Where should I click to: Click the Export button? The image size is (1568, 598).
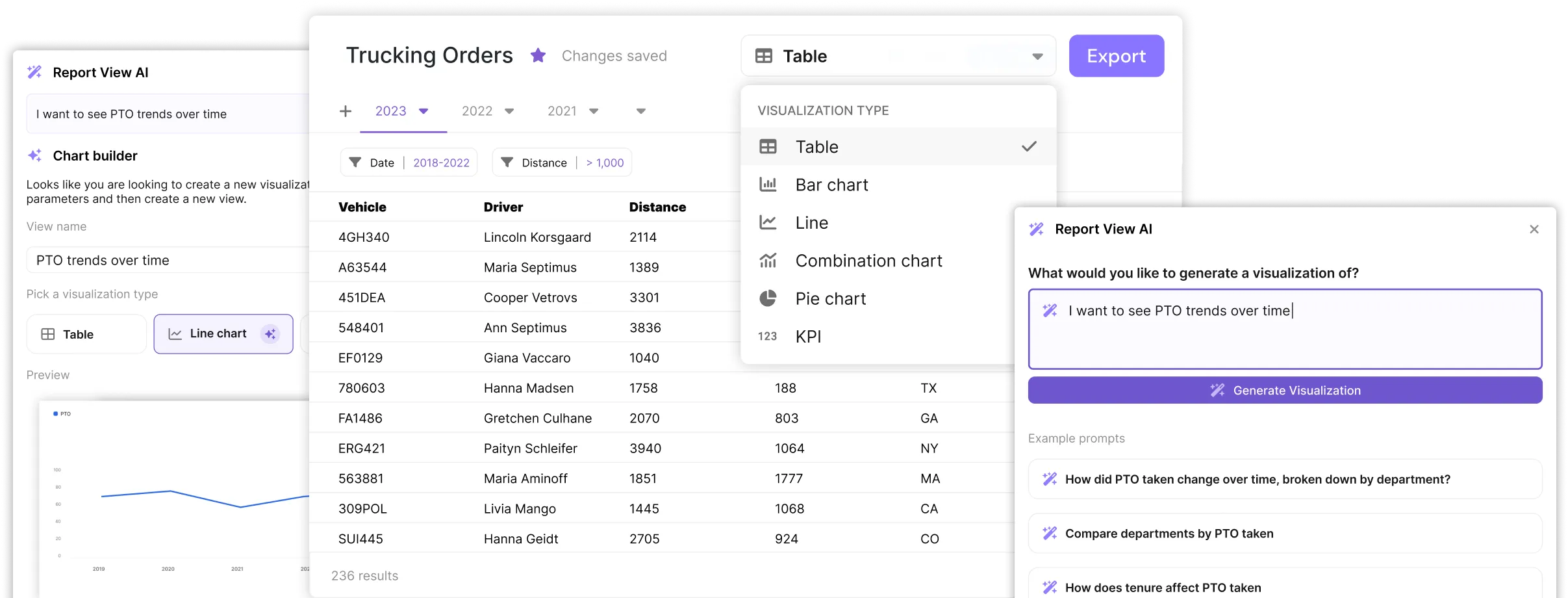[1117, 56]
